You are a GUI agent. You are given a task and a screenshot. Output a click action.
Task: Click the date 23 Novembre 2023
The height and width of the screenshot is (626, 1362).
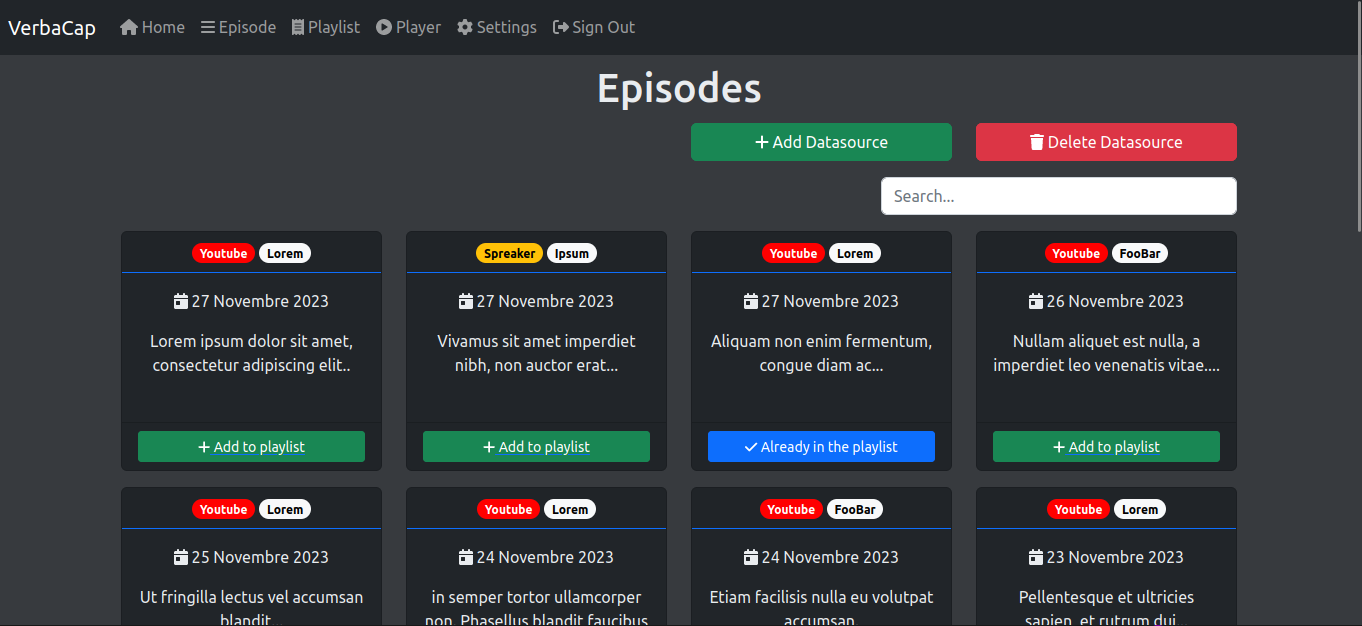(1115, 557)
